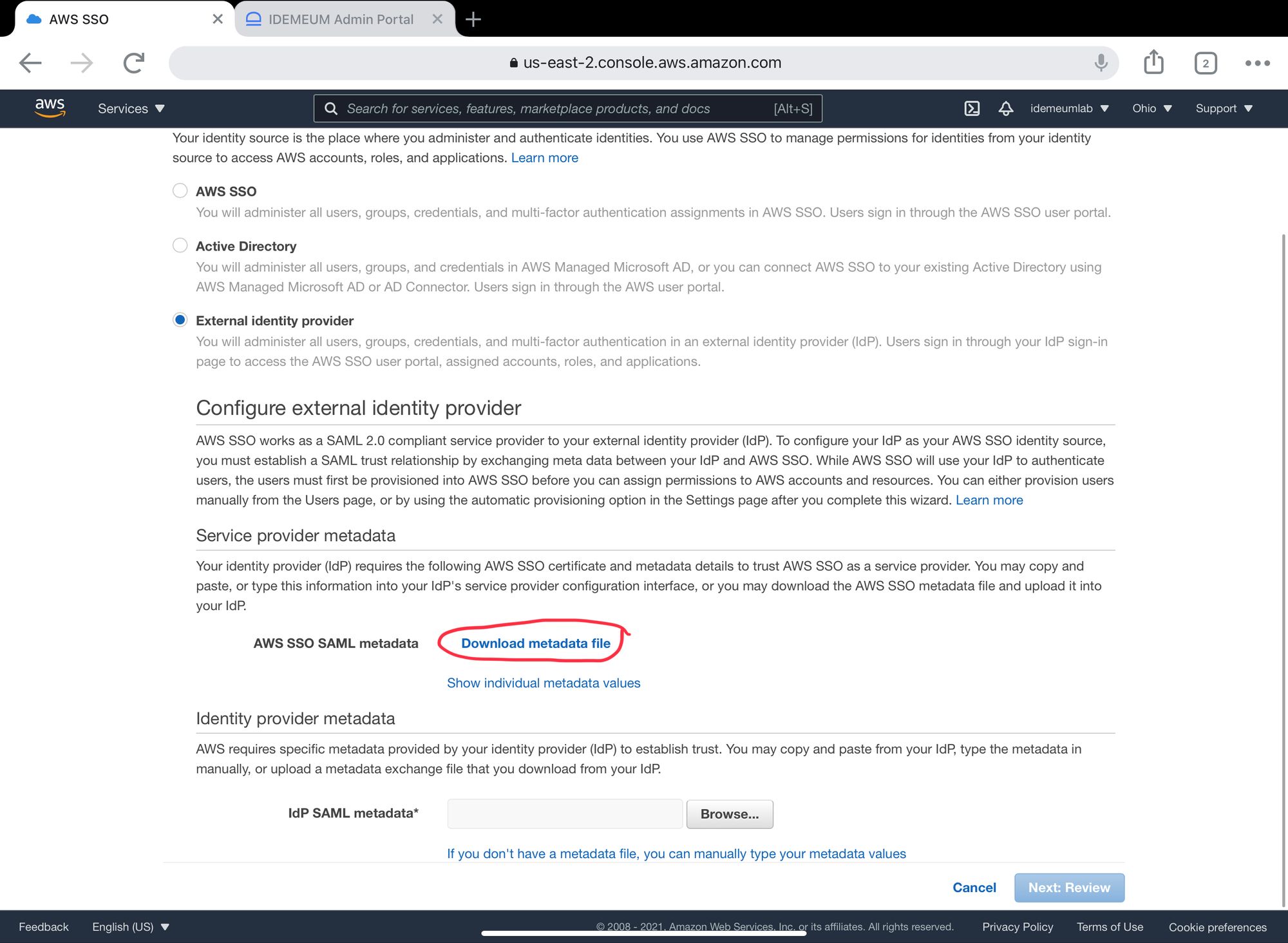Open the Ohio region dropdown

tap(1152, 108)
